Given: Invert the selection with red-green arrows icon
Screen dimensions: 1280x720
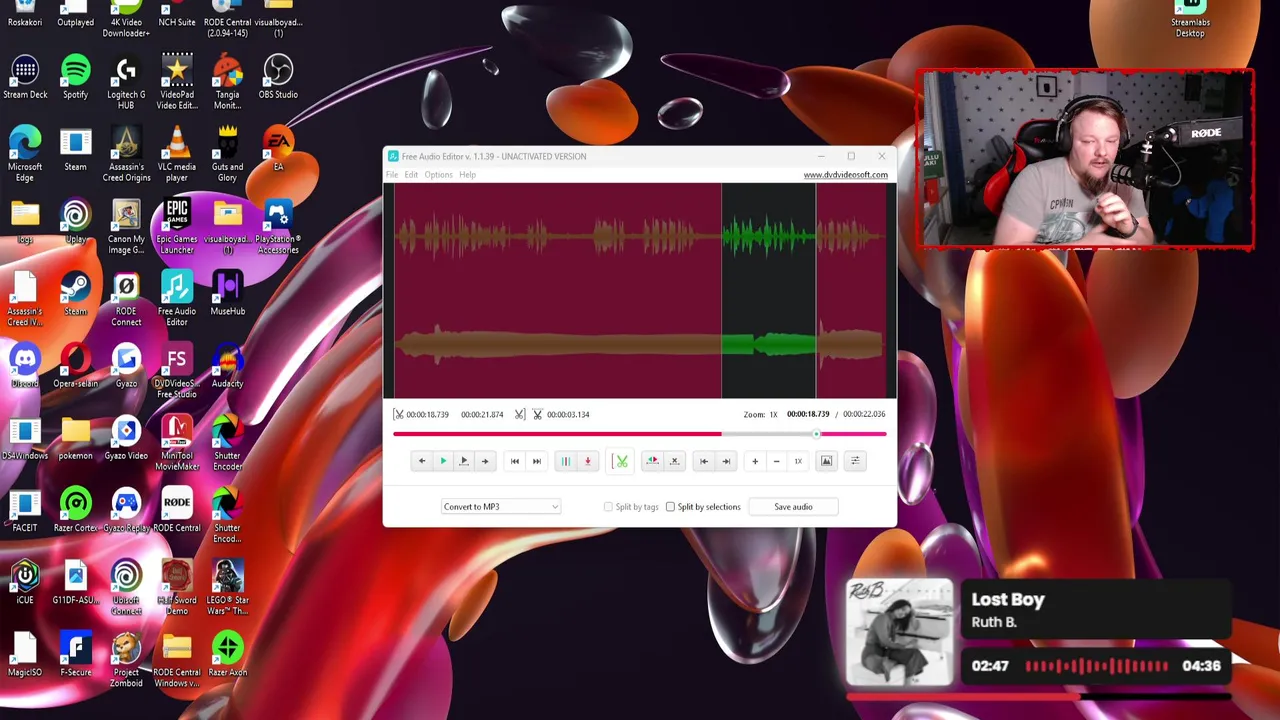Looking at the screenshot, I should [x=652, y=461].
